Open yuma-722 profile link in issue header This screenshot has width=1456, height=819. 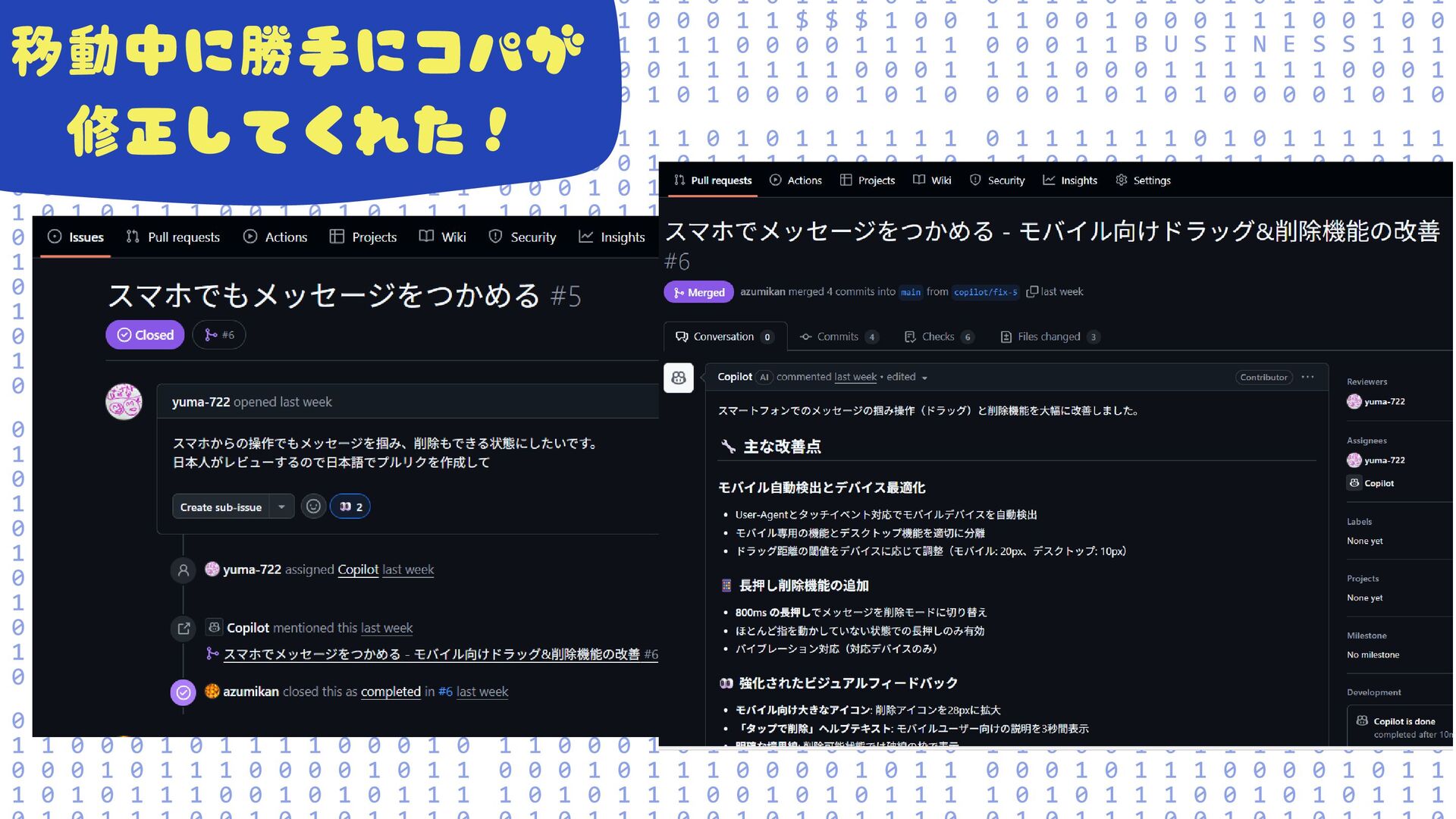coord(201,402)
